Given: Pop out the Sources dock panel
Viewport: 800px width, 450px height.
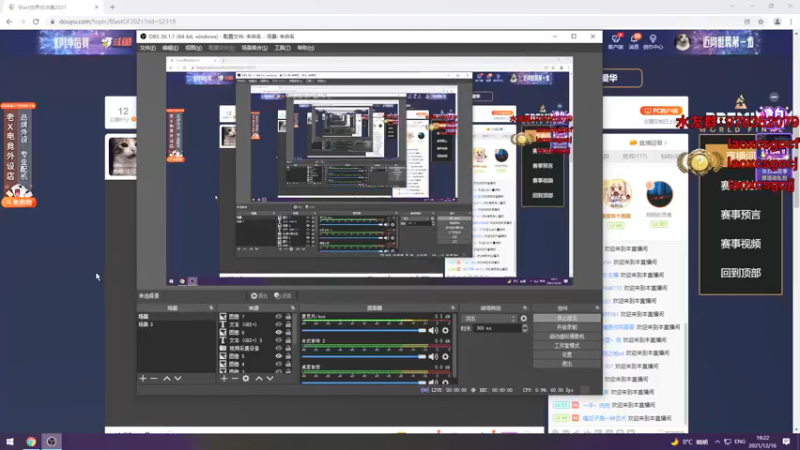Looking at the screenshot, I should 292,308.
